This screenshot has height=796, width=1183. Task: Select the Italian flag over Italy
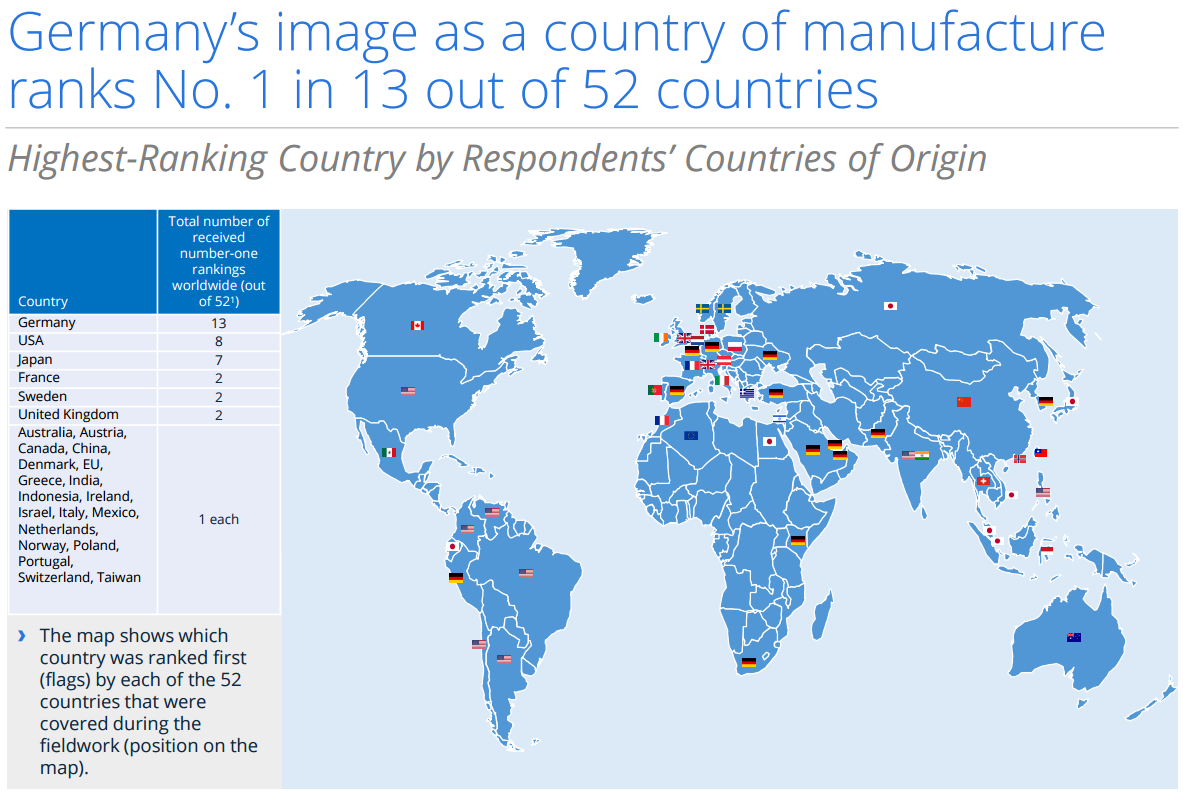point(723,380)
